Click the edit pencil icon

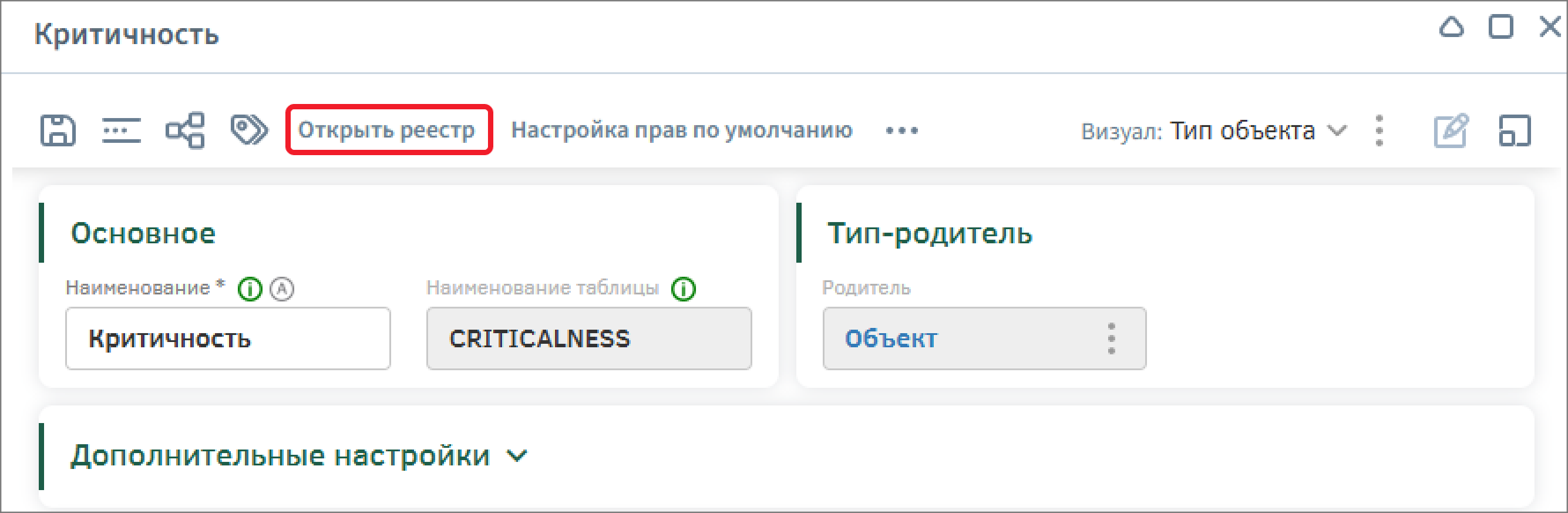click(x=1451, y=130)
